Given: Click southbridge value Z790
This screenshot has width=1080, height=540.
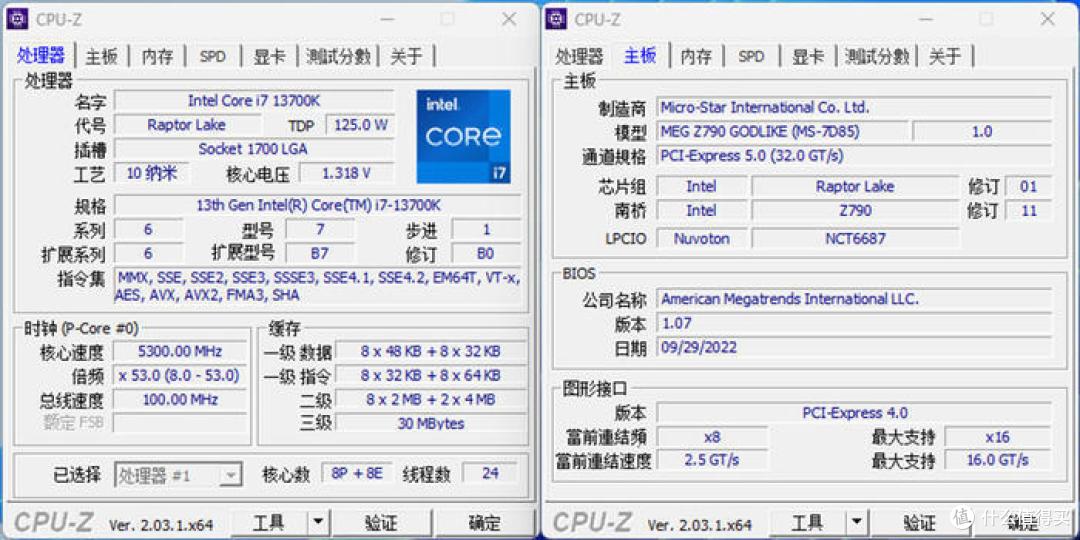Looking at the screenshot, I should point(855,211).
